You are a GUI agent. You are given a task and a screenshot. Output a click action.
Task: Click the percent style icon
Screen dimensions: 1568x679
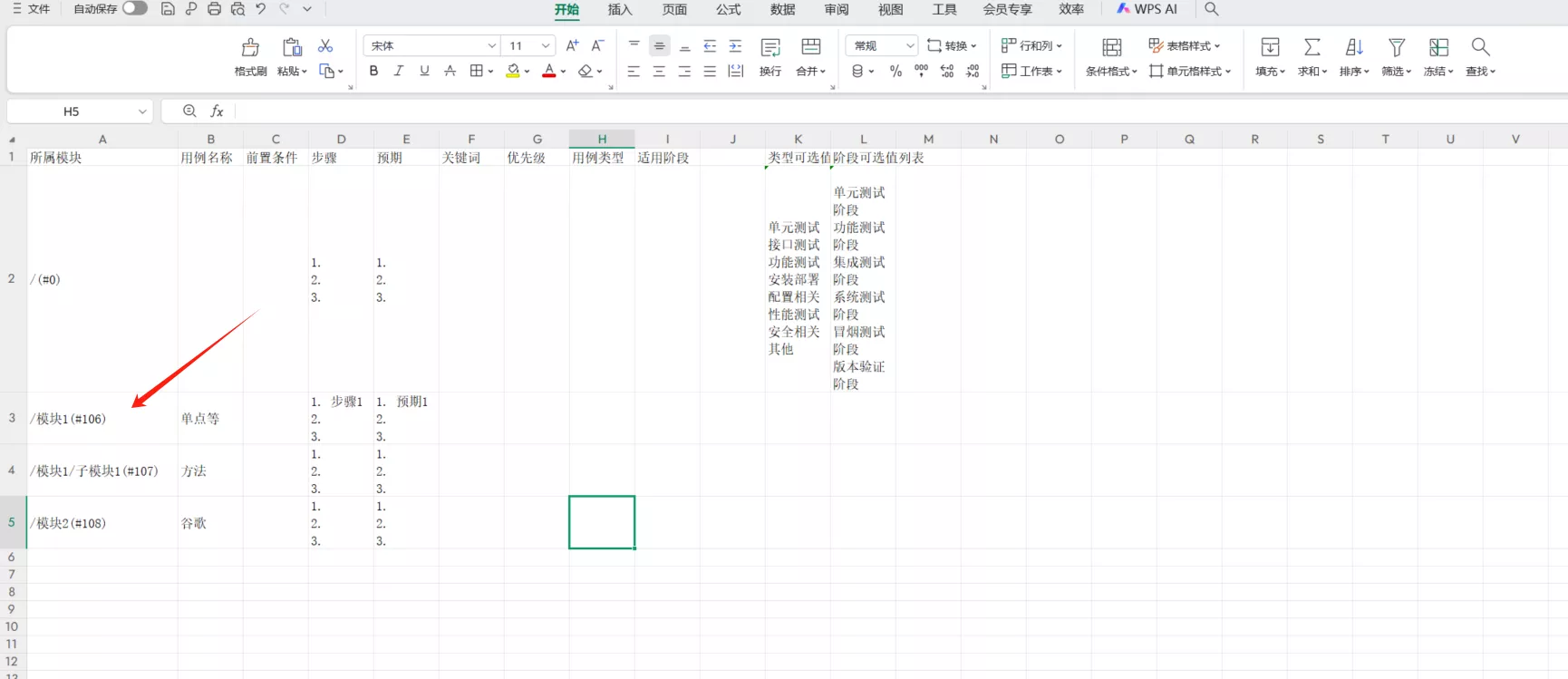tap(895, 71)
